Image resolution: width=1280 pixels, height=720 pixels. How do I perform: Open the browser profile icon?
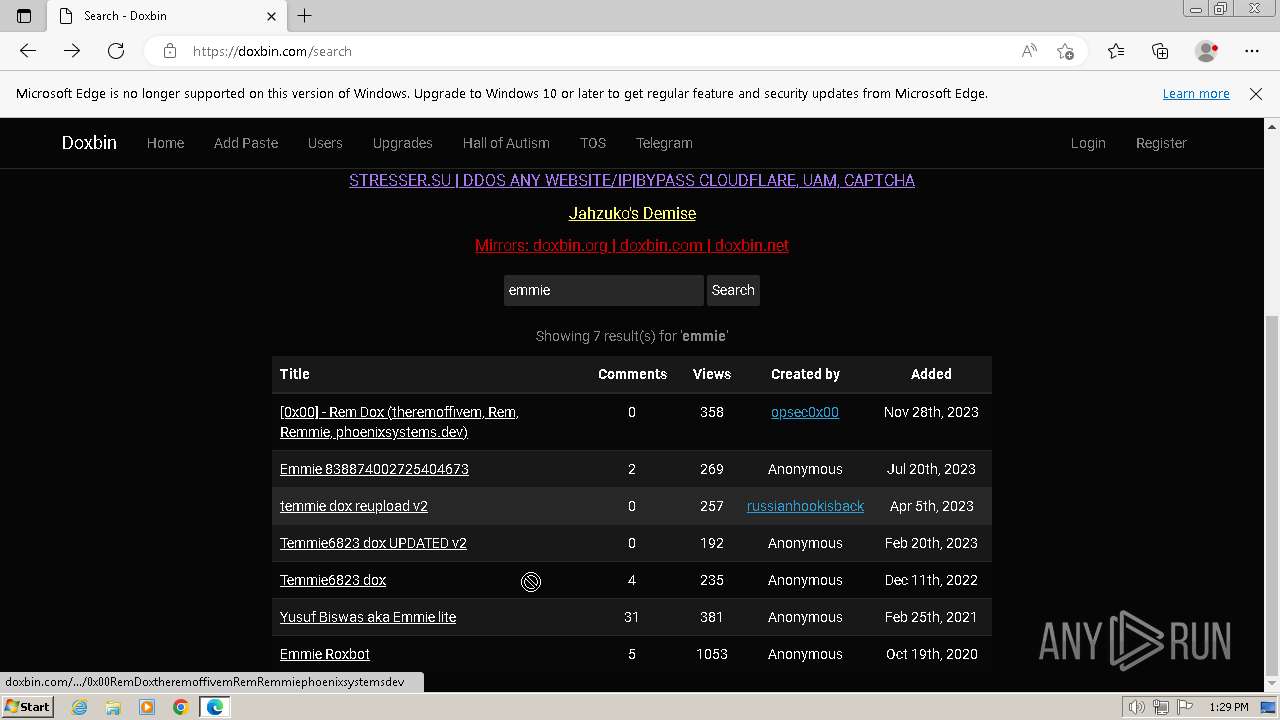pos(1207,51)
